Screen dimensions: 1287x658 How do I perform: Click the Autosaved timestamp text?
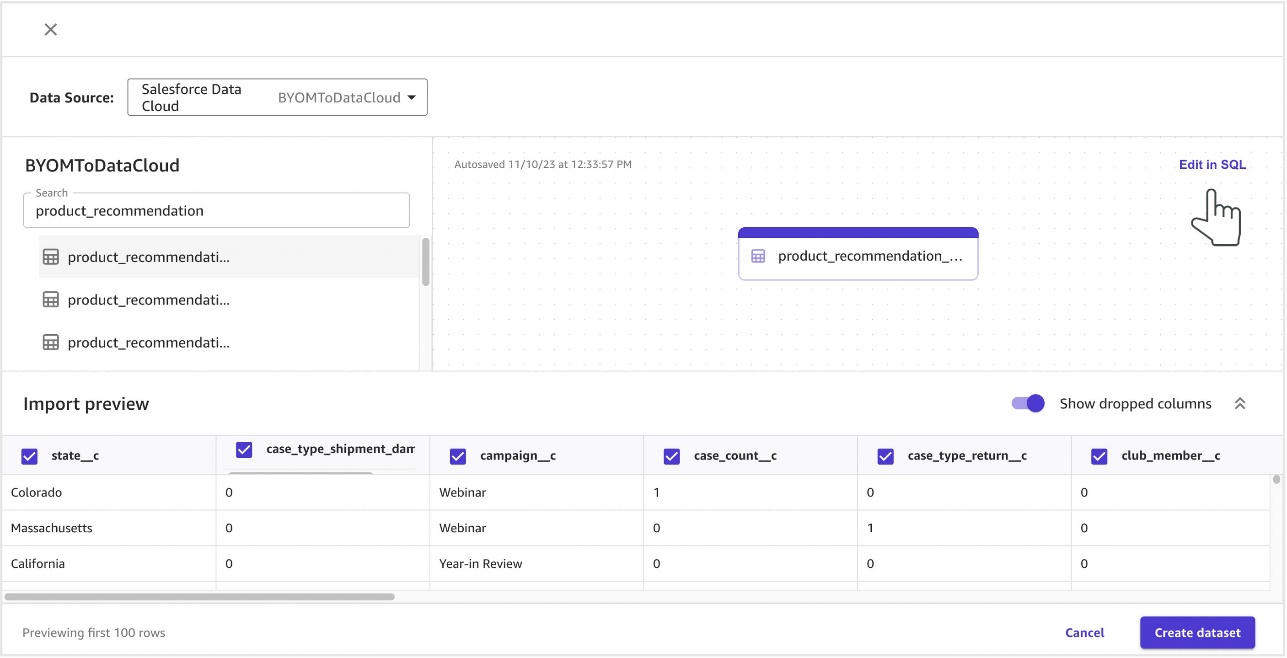coord(543,164)
